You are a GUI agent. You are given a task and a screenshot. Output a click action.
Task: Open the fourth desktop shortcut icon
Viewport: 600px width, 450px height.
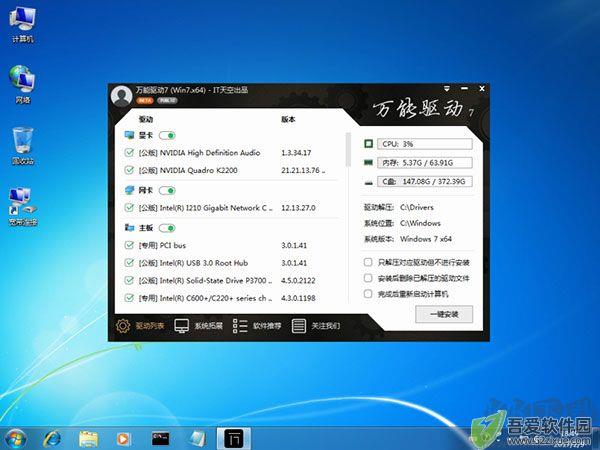click(x=23, y=207)
